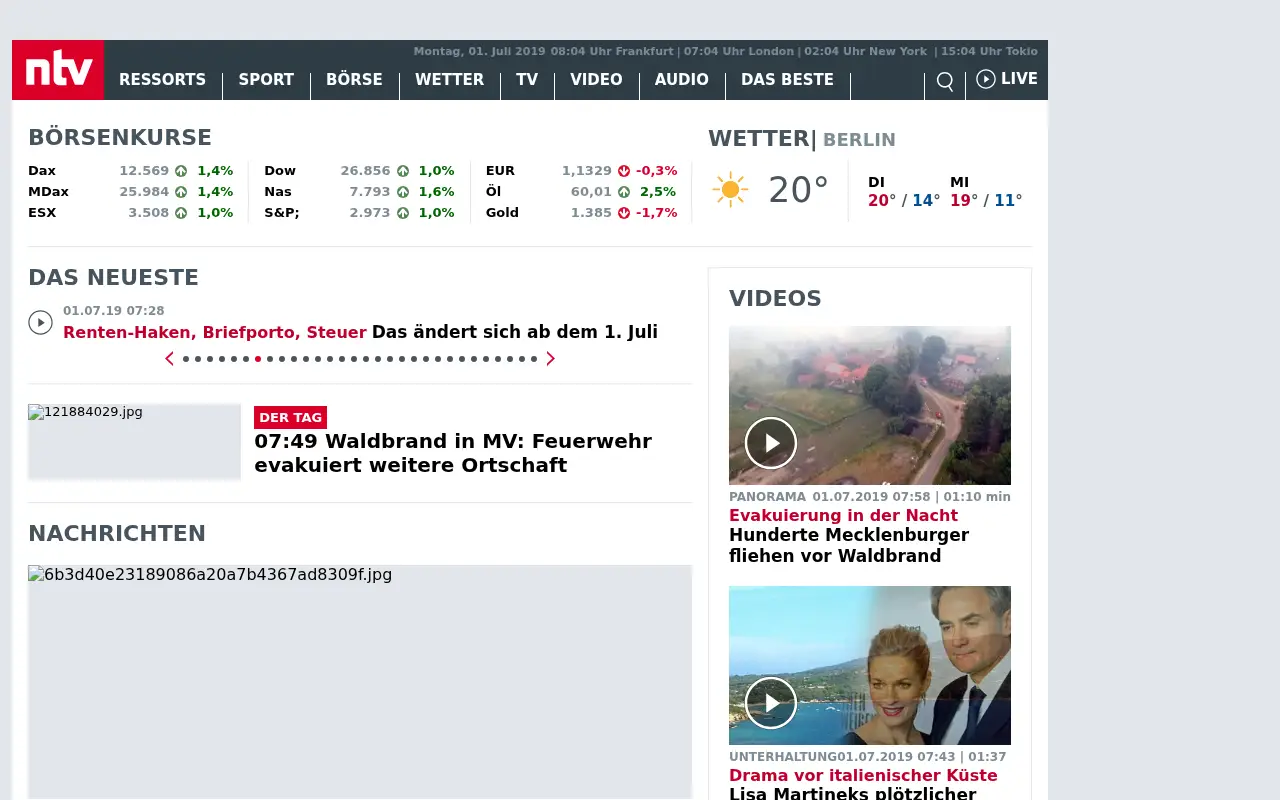
Task: Open the search magnifier icon
Action: (x=945, y=81)
